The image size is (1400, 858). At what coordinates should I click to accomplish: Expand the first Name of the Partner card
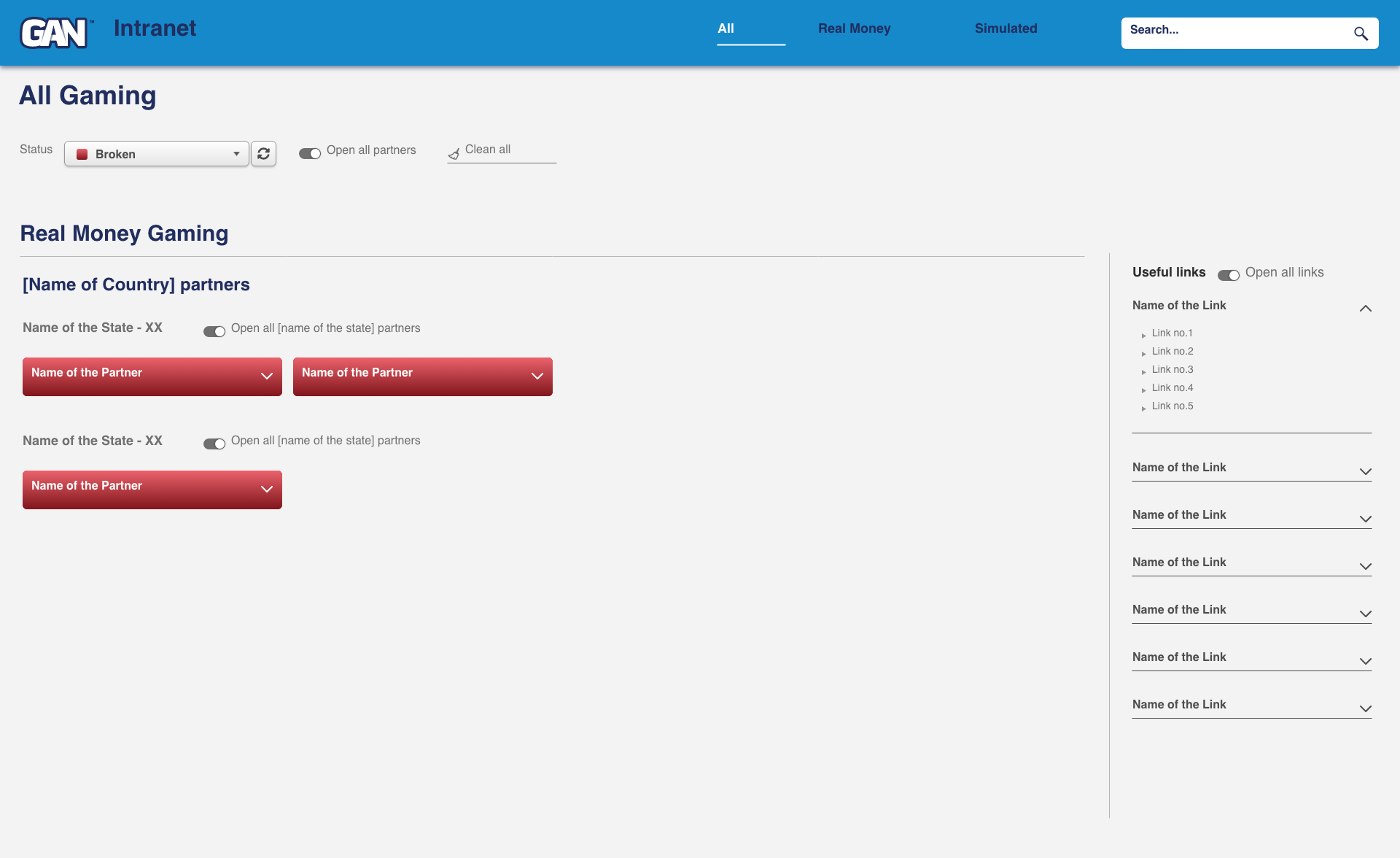[x=267, y=376]
